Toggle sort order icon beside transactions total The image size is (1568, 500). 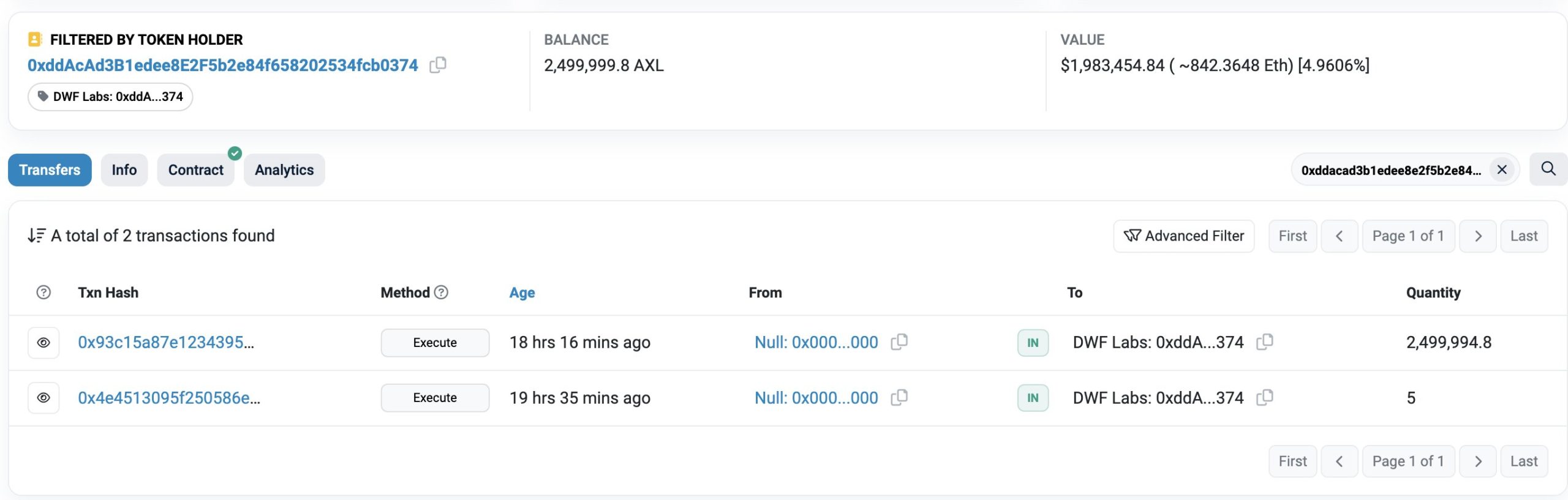[x=36, y=236]
